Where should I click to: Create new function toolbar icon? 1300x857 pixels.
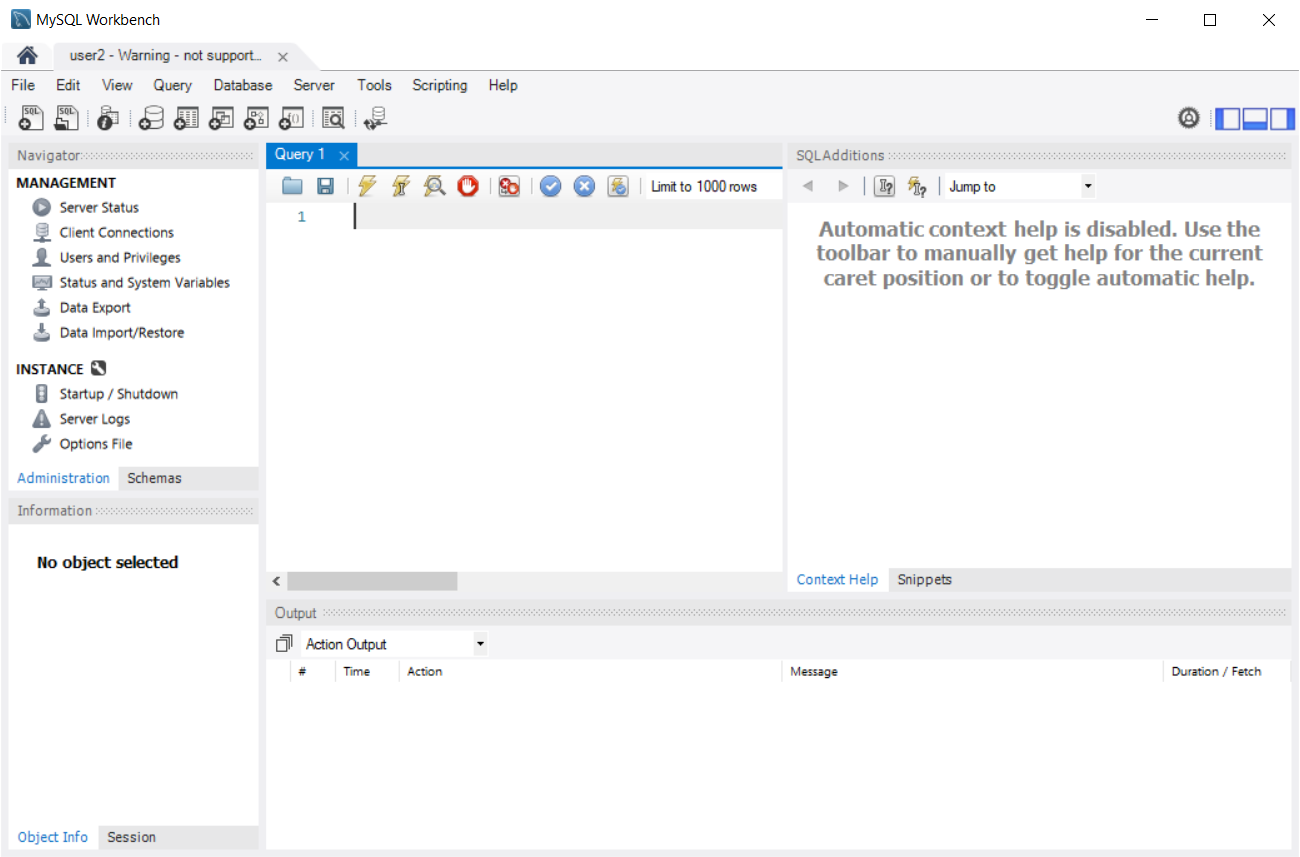(x=291, y=118)
